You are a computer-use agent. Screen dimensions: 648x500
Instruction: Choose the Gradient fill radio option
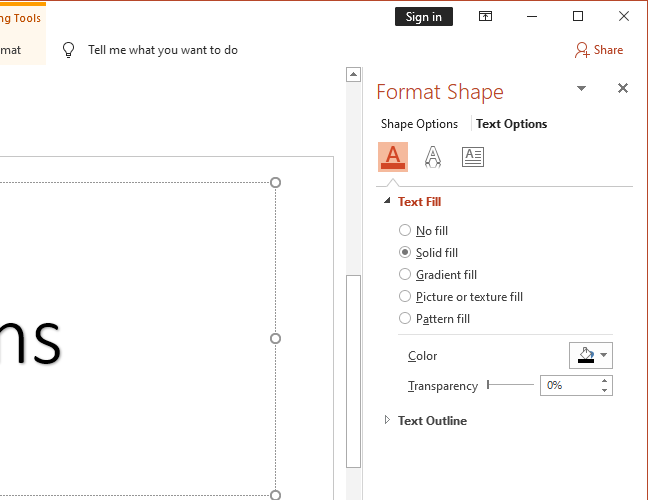[405, 275]
